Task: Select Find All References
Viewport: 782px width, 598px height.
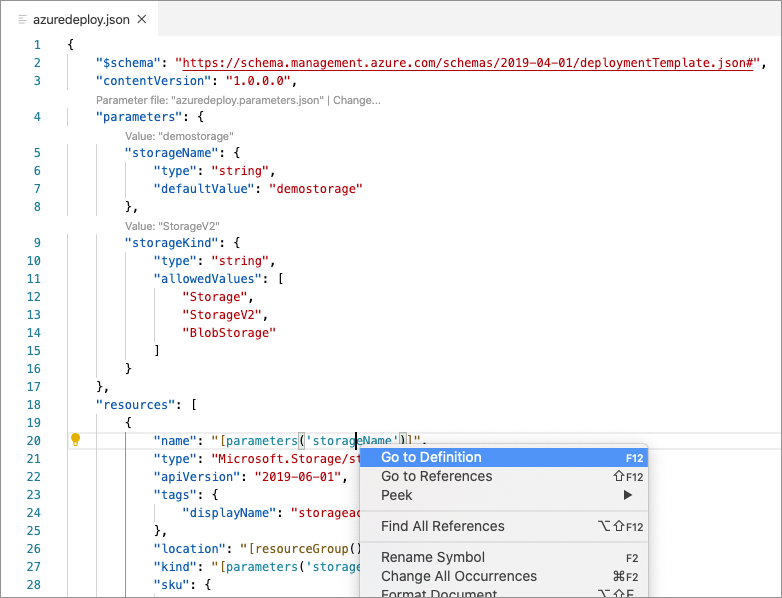Action: [504, 526]
